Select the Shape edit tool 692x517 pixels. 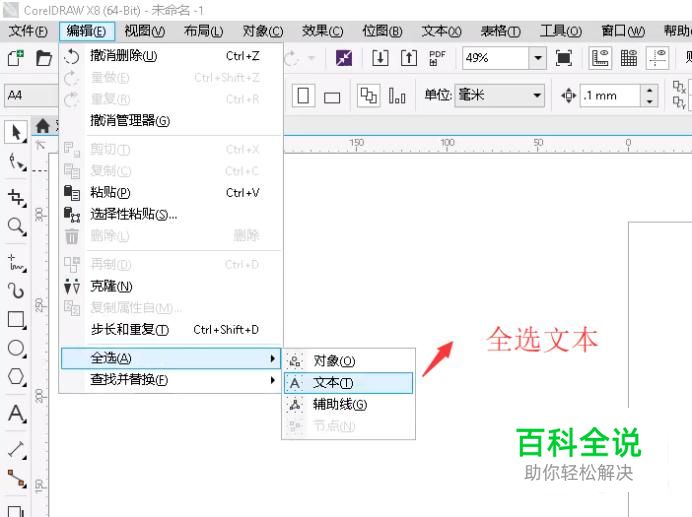point(17,162)
